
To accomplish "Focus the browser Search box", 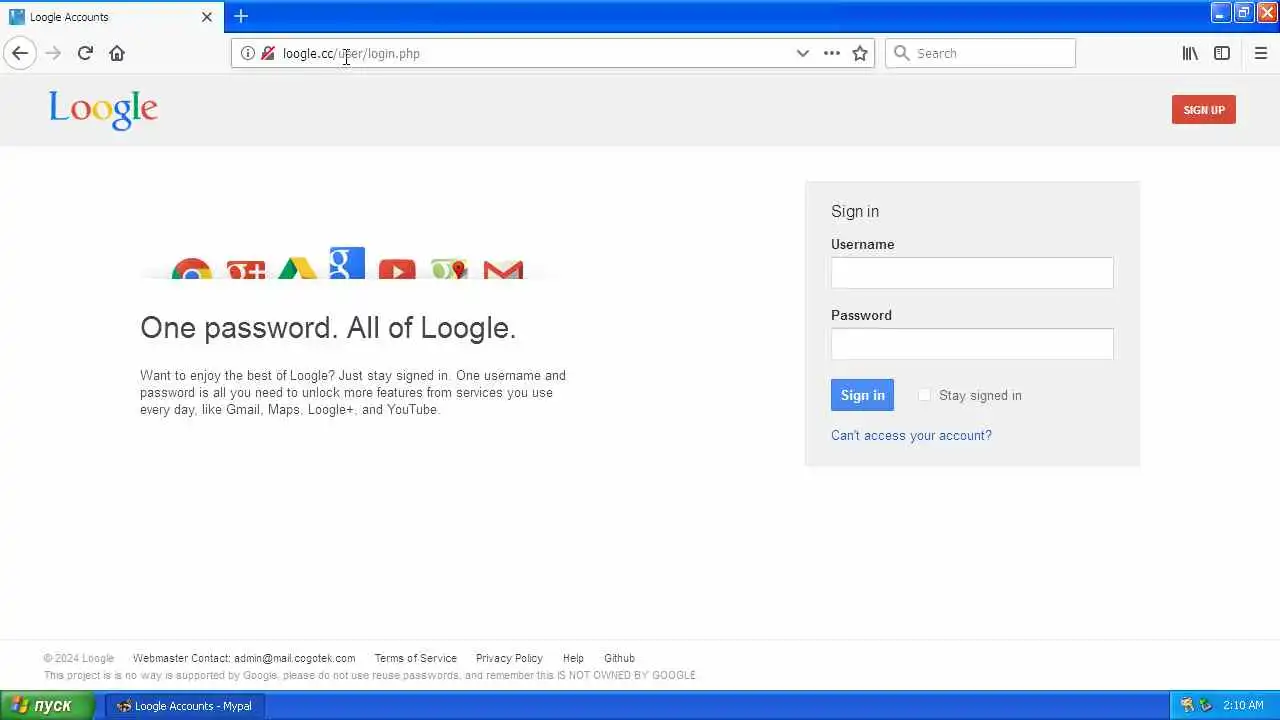I will point(980,53).
